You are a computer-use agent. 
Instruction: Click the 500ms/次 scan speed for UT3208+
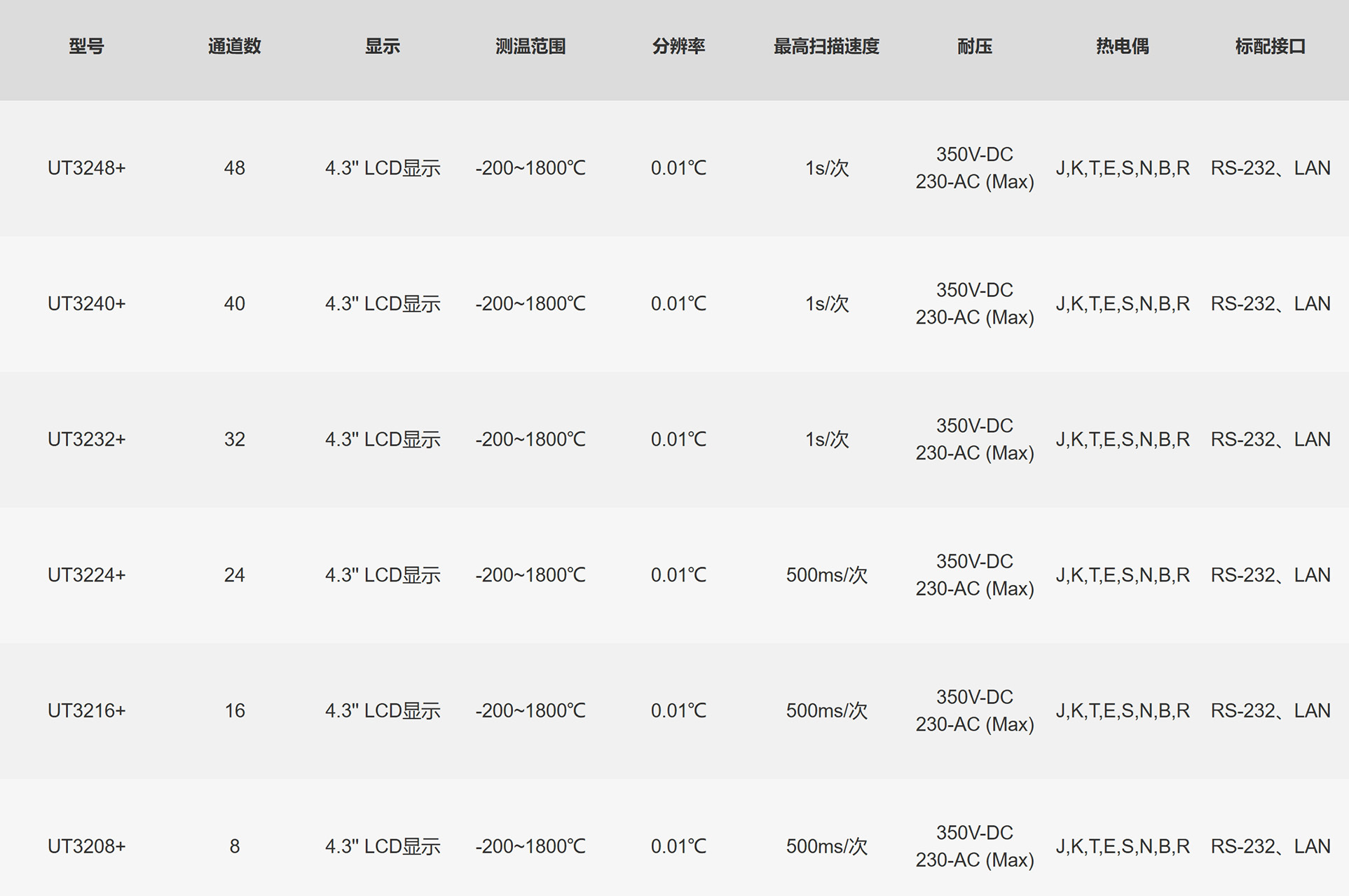click(x=826, y=846)
